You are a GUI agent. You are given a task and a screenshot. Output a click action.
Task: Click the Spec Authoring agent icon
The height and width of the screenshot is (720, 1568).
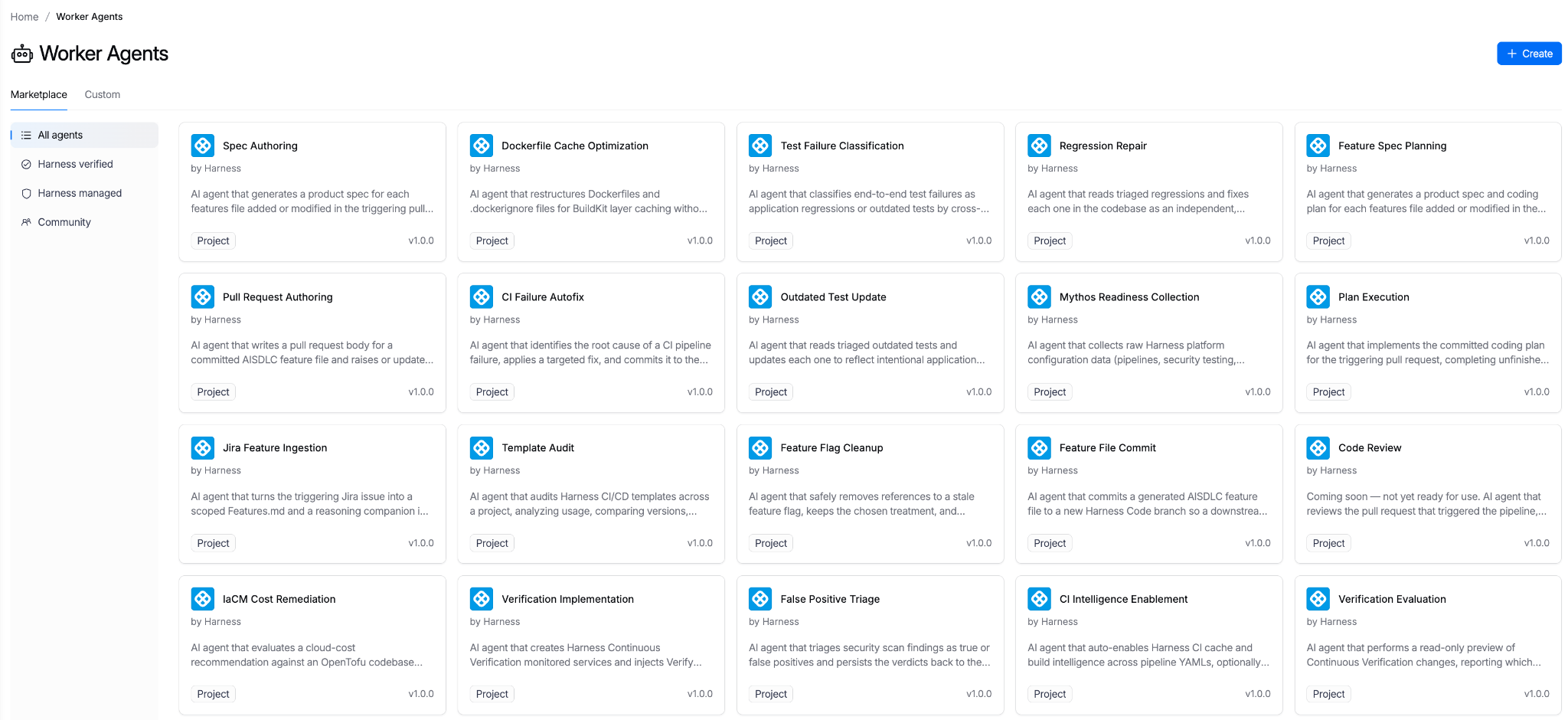point(203,146)
